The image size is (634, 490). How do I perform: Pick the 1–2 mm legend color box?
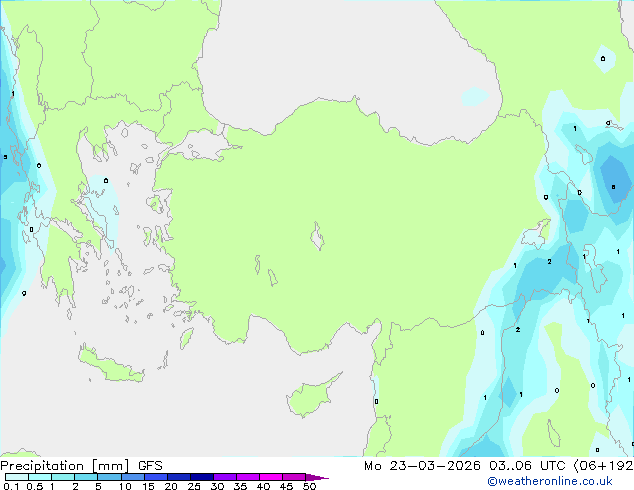click(x=63, y=477)
